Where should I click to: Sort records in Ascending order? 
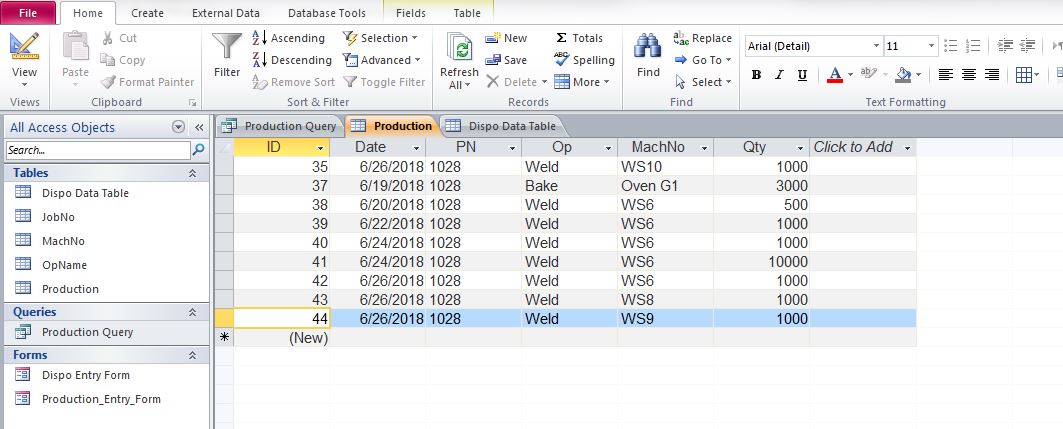pyautogui.click(x=288, y=38)
